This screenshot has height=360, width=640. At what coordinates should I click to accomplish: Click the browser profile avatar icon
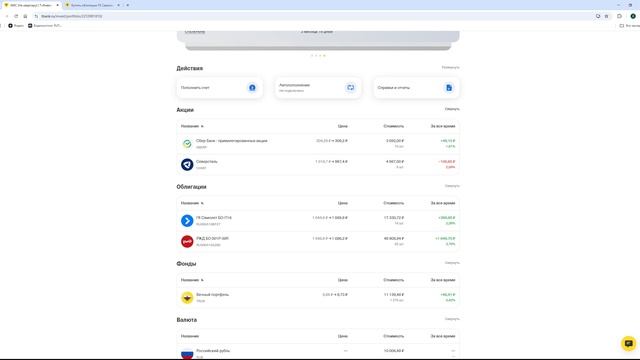pos(633,16)
